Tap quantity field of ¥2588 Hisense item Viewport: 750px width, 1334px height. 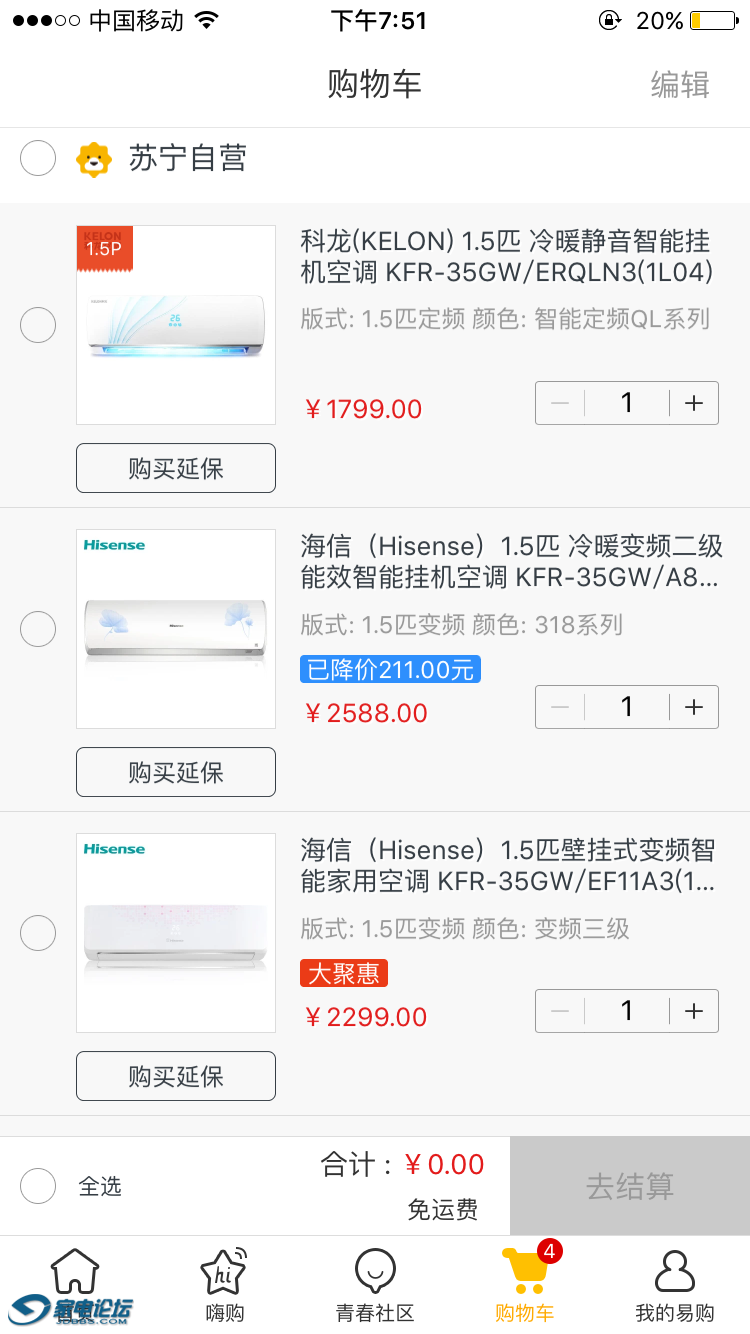(627, 707)
